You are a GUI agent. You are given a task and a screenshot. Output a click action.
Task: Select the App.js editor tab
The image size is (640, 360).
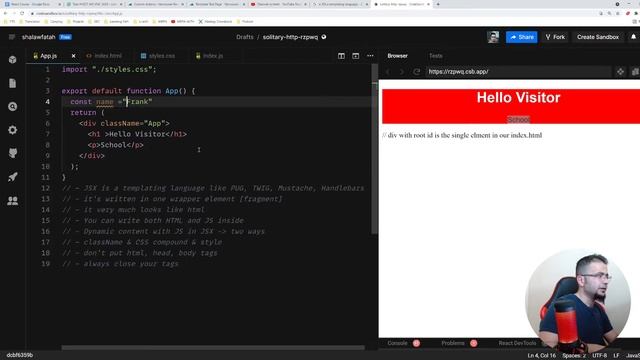(48, 56)
